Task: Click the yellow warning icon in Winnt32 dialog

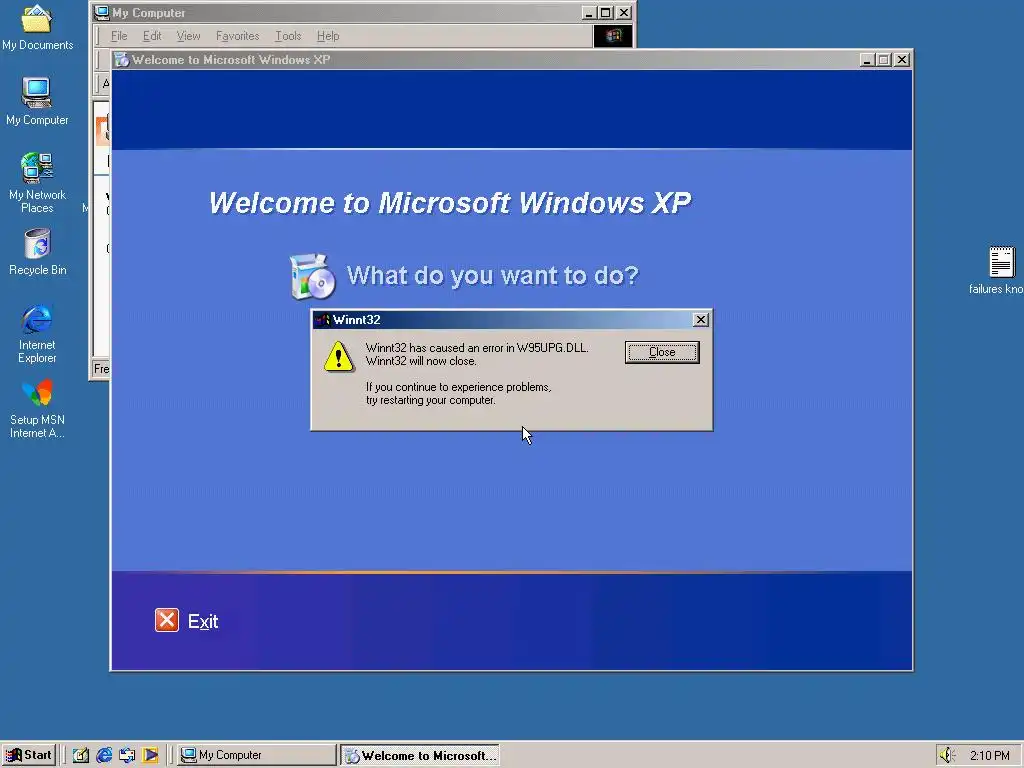Action: pyautogui.click(x=339, y=356)
